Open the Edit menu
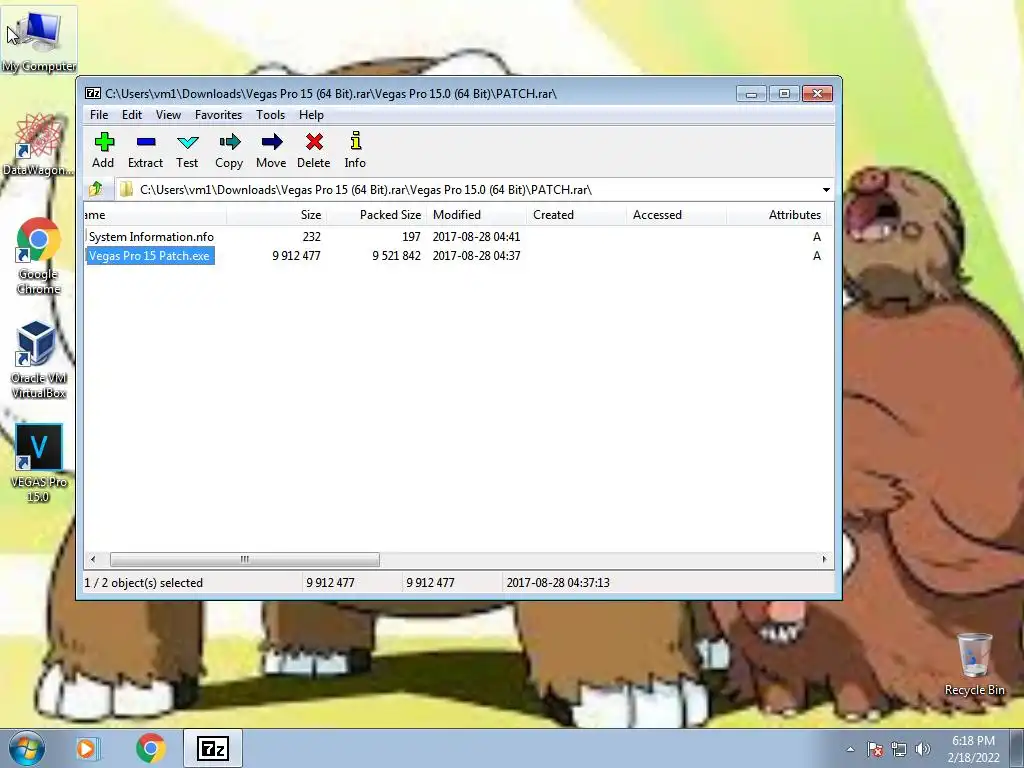This screenshot has width=1024, height=768. pos(132,115)
